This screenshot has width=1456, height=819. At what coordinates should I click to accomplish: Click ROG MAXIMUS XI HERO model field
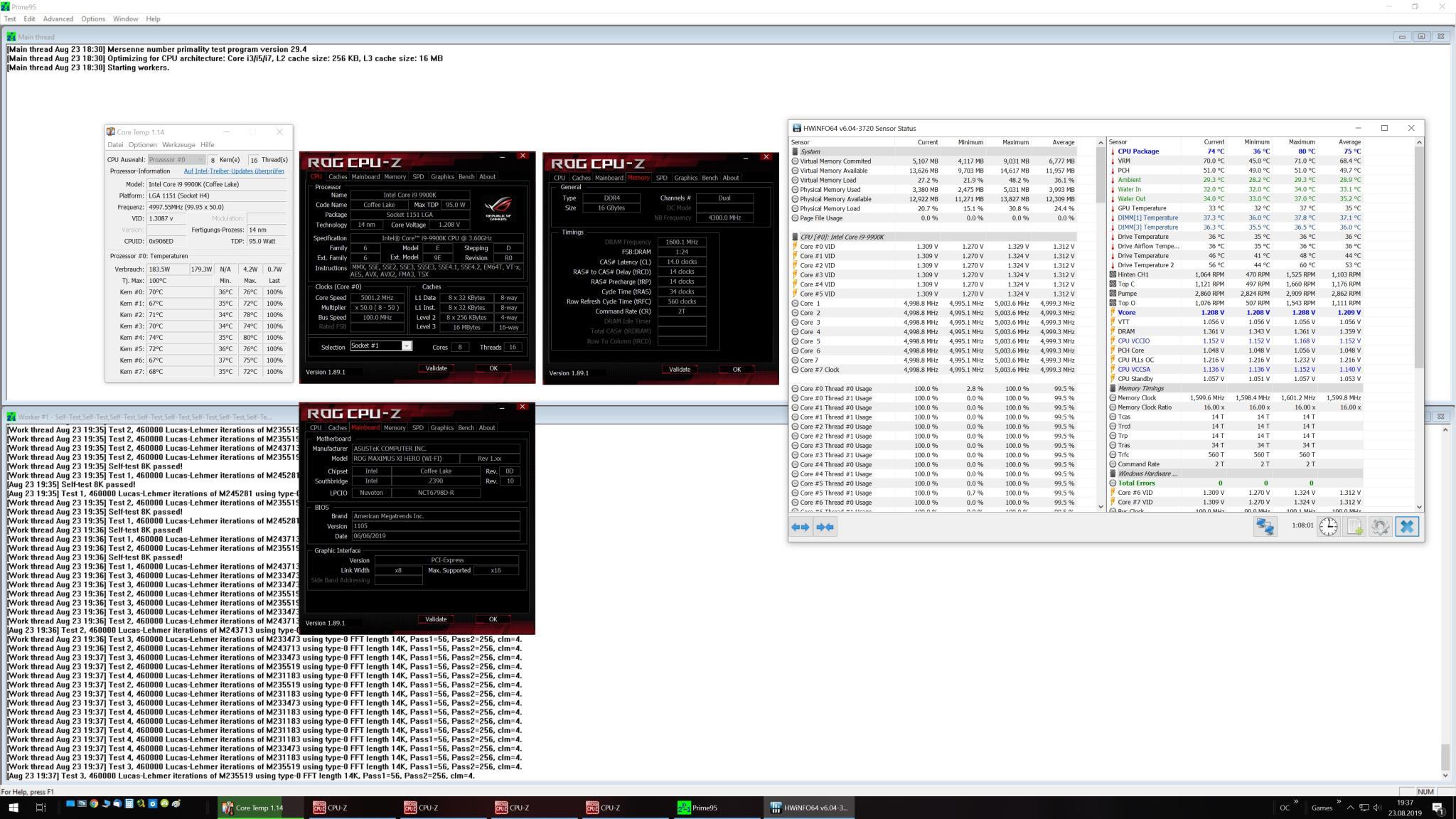click(405, 459)
